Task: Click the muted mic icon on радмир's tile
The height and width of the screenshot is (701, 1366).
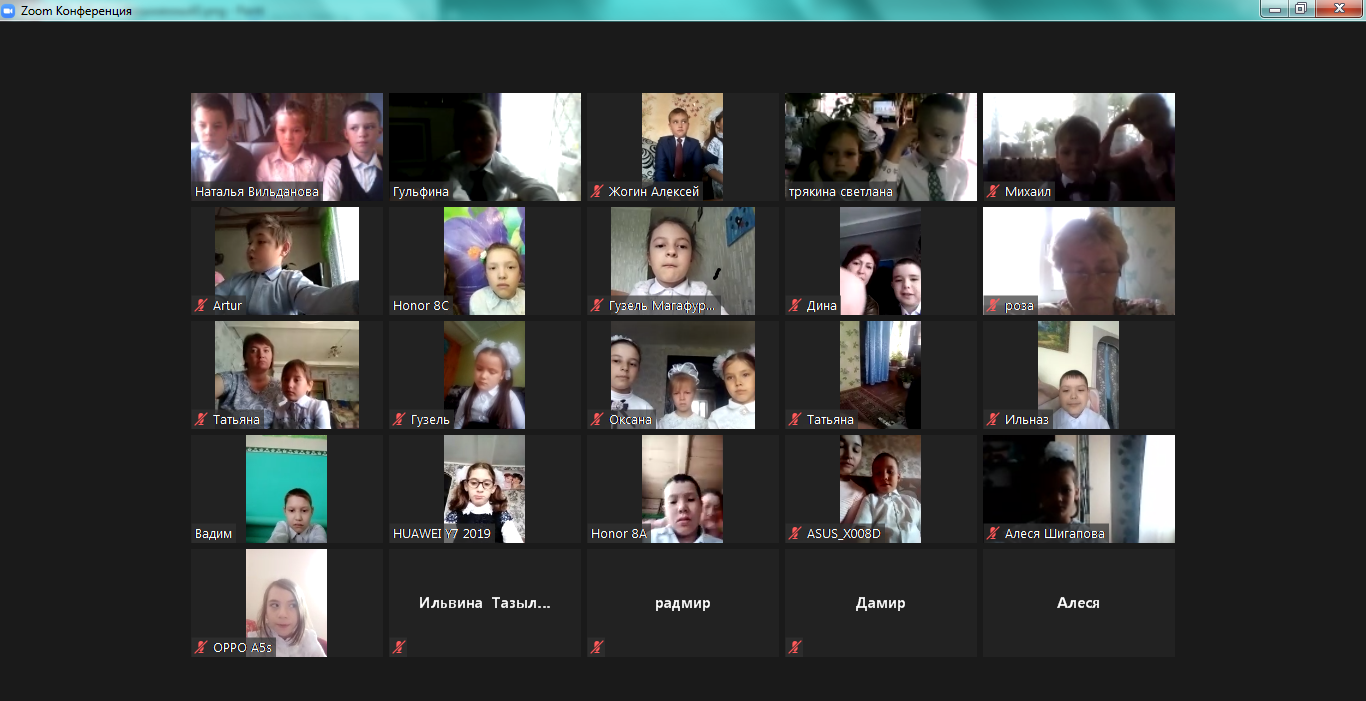Action: [x=597, y=648]
